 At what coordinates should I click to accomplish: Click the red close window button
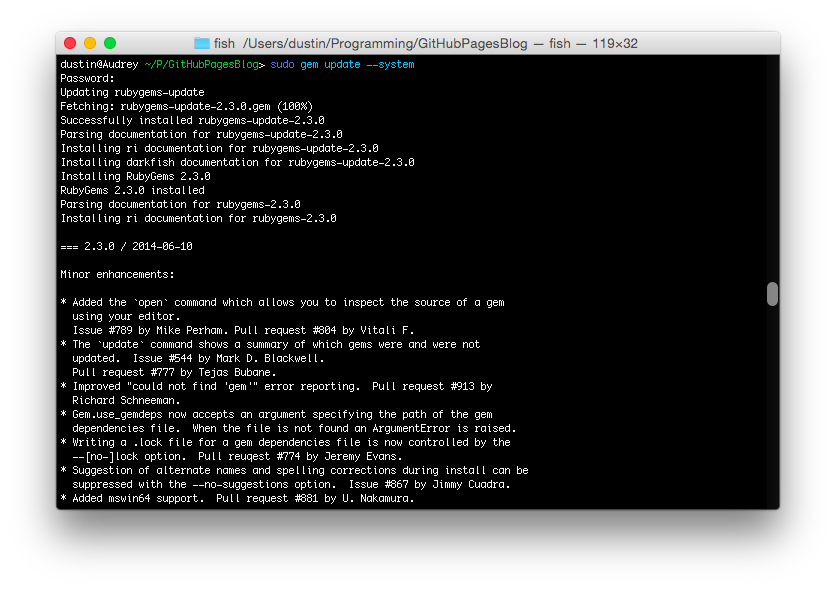click(70, 43)
